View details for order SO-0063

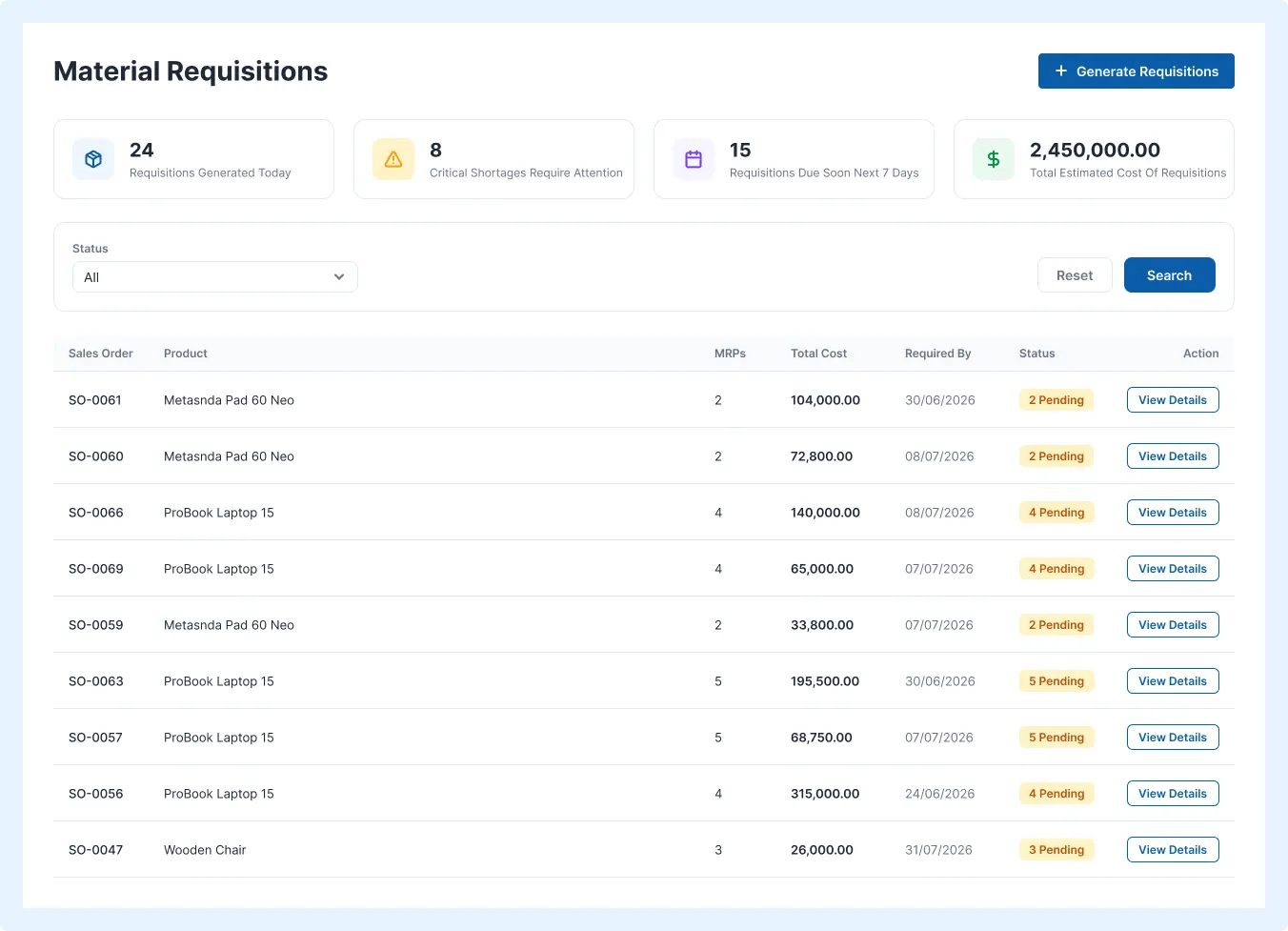pos(1173,681)
